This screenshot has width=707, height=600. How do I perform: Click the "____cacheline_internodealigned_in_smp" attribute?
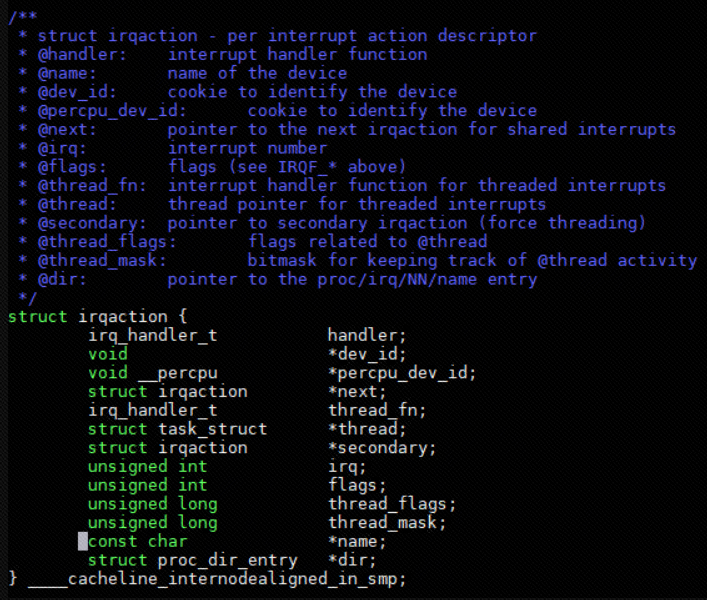(217, 580)
